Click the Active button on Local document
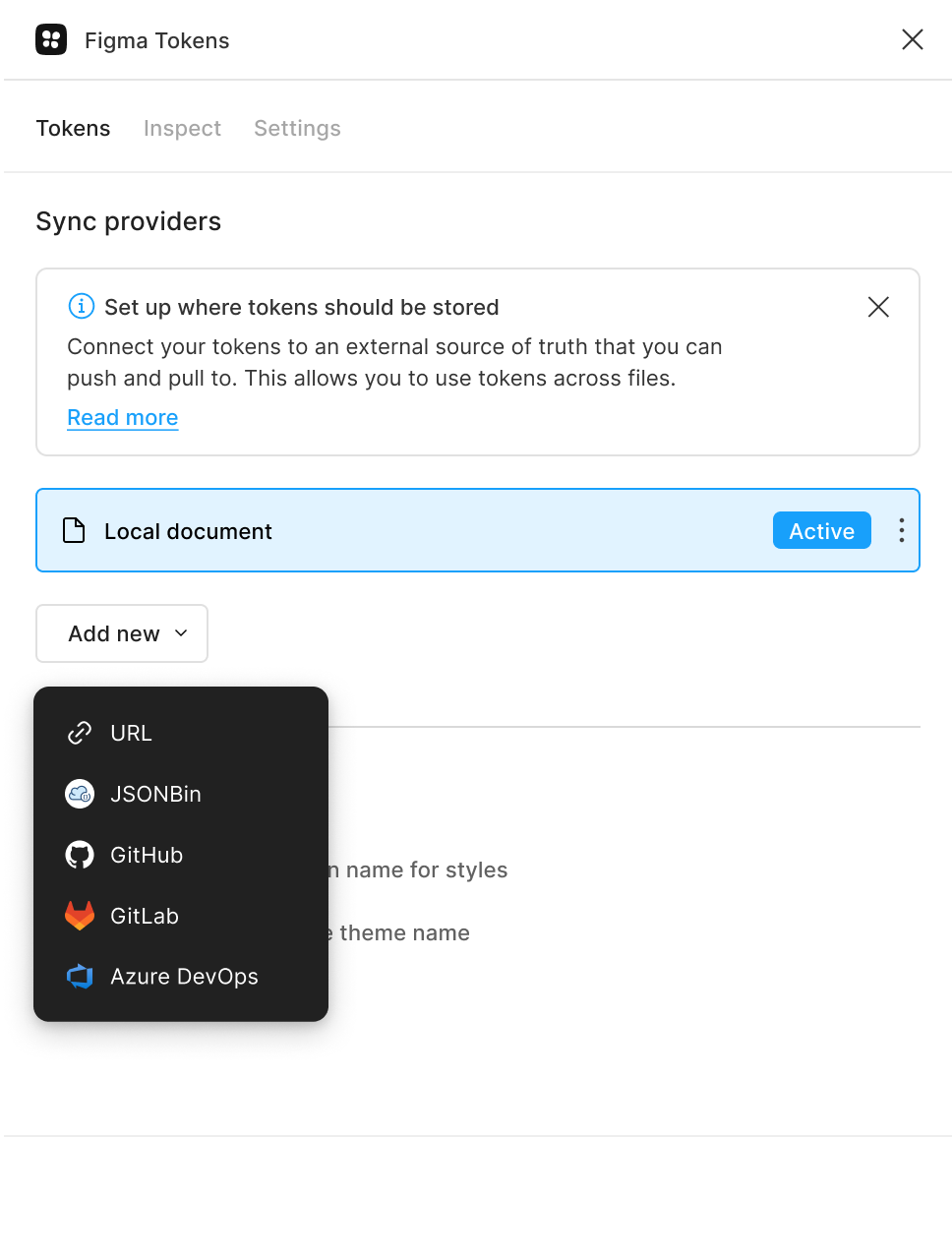952x1259 pixels. point(821,530)
